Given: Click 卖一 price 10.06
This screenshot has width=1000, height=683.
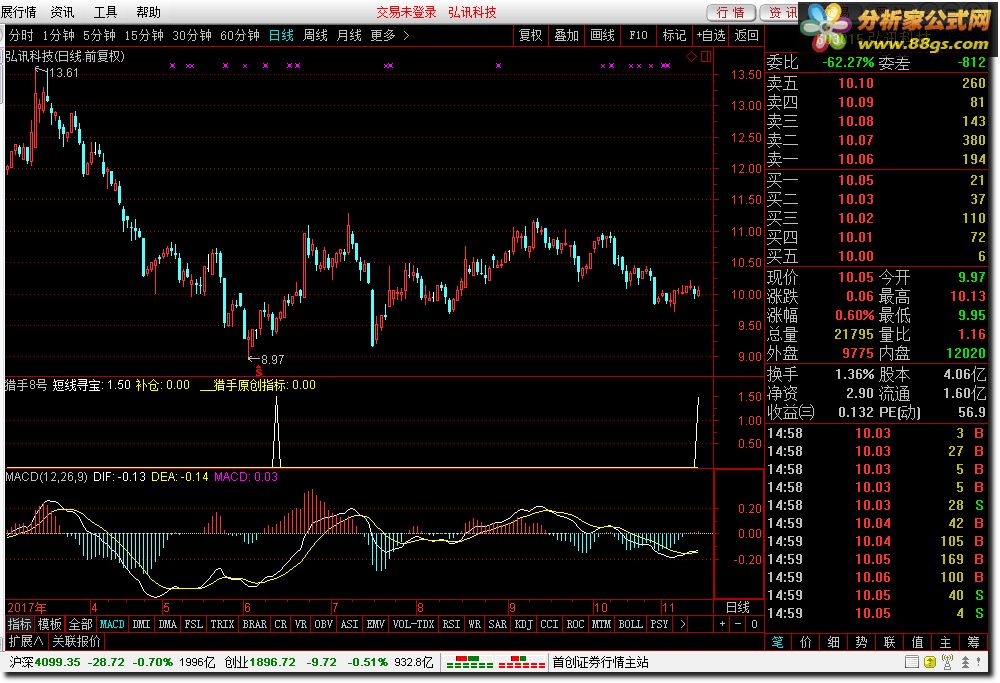Looking at the screenshot, I should click(856, 159).
